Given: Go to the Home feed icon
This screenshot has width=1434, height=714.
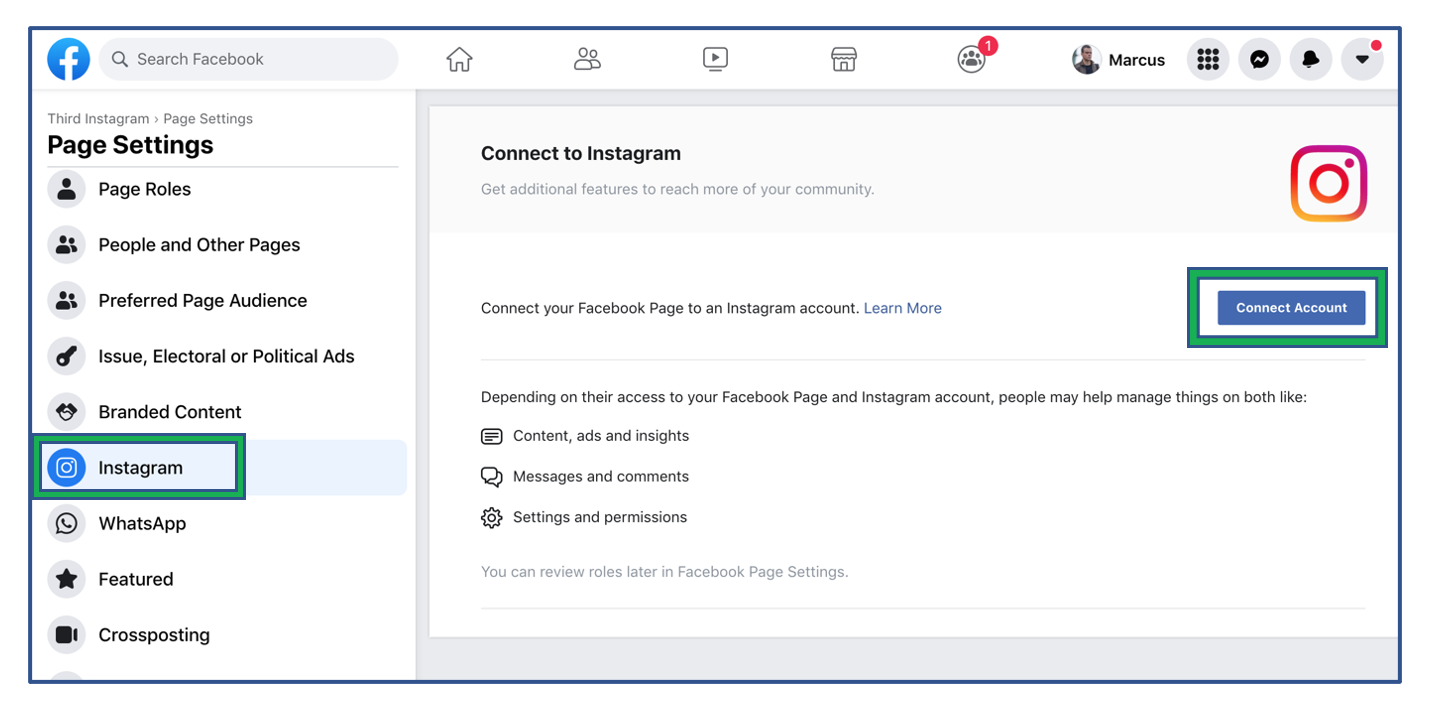Looking at the screenshot, I should coord(459,59).
